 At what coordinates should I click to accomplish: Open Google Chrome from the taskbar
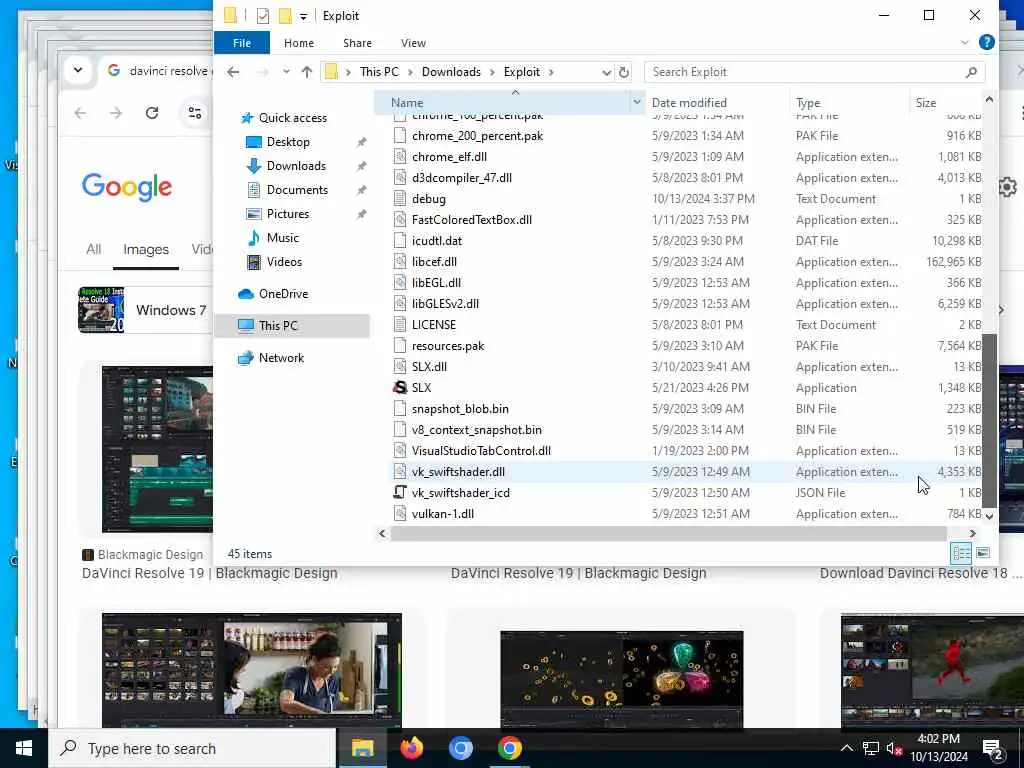(x=509, y=748)
